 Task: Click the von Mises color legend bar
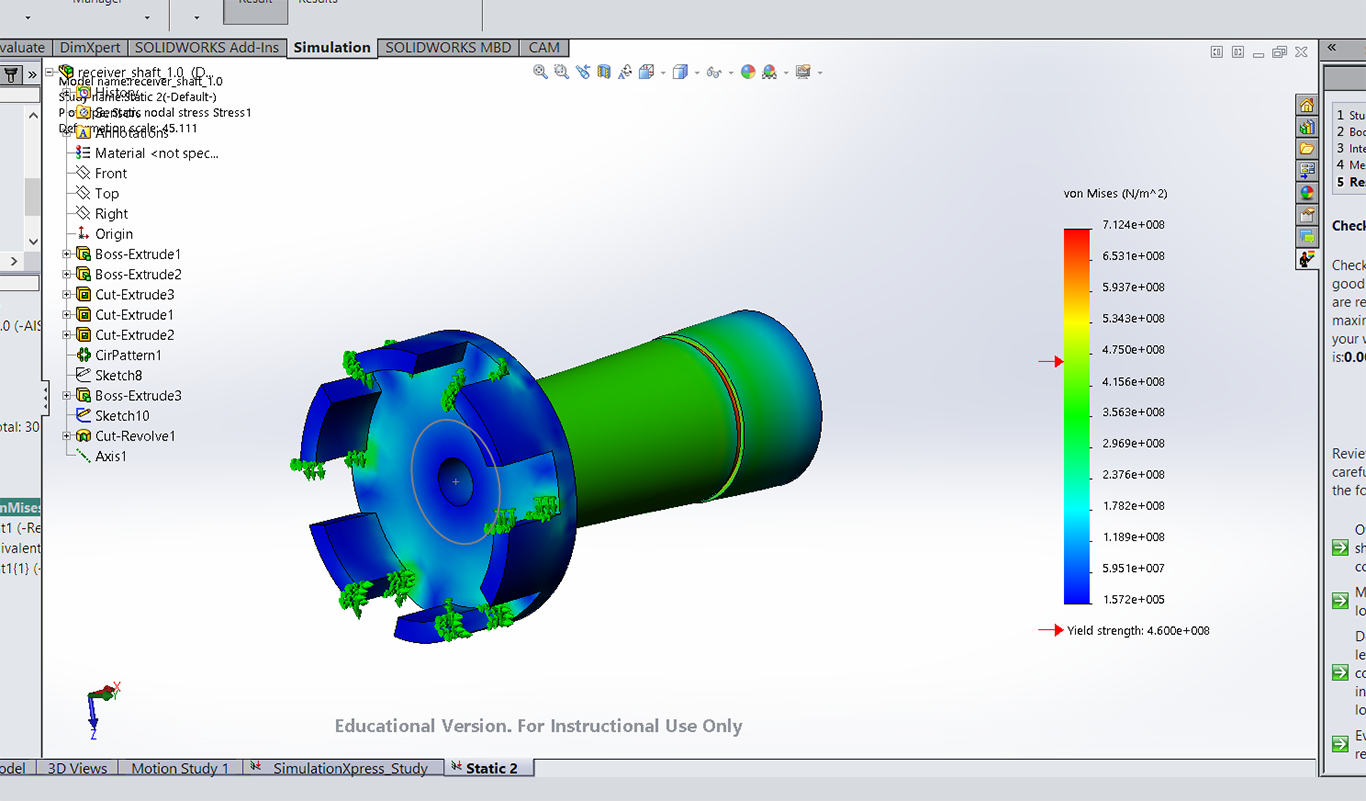(1077, 416)
